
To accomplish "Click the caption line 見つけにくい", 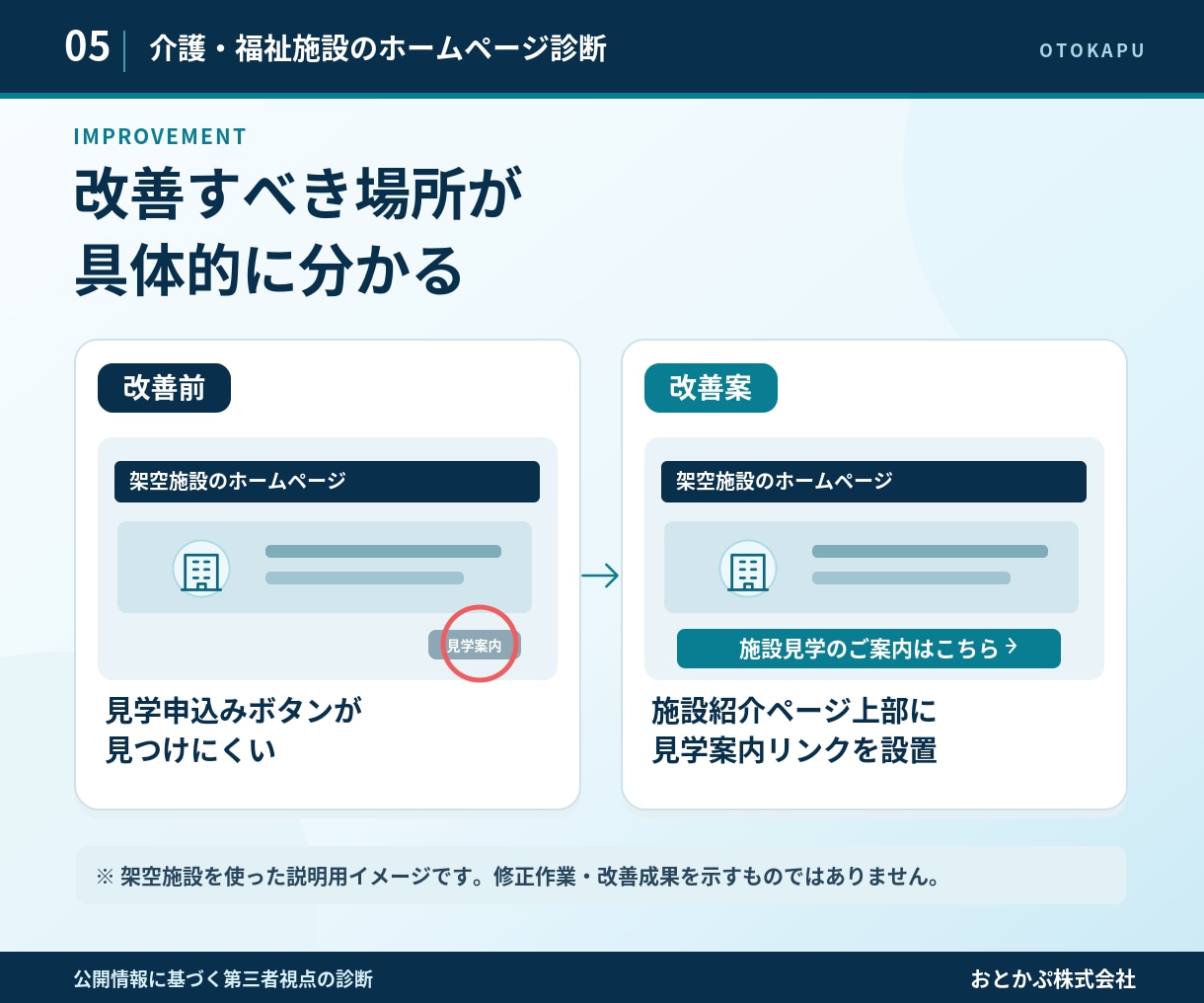I will [190, 750].
